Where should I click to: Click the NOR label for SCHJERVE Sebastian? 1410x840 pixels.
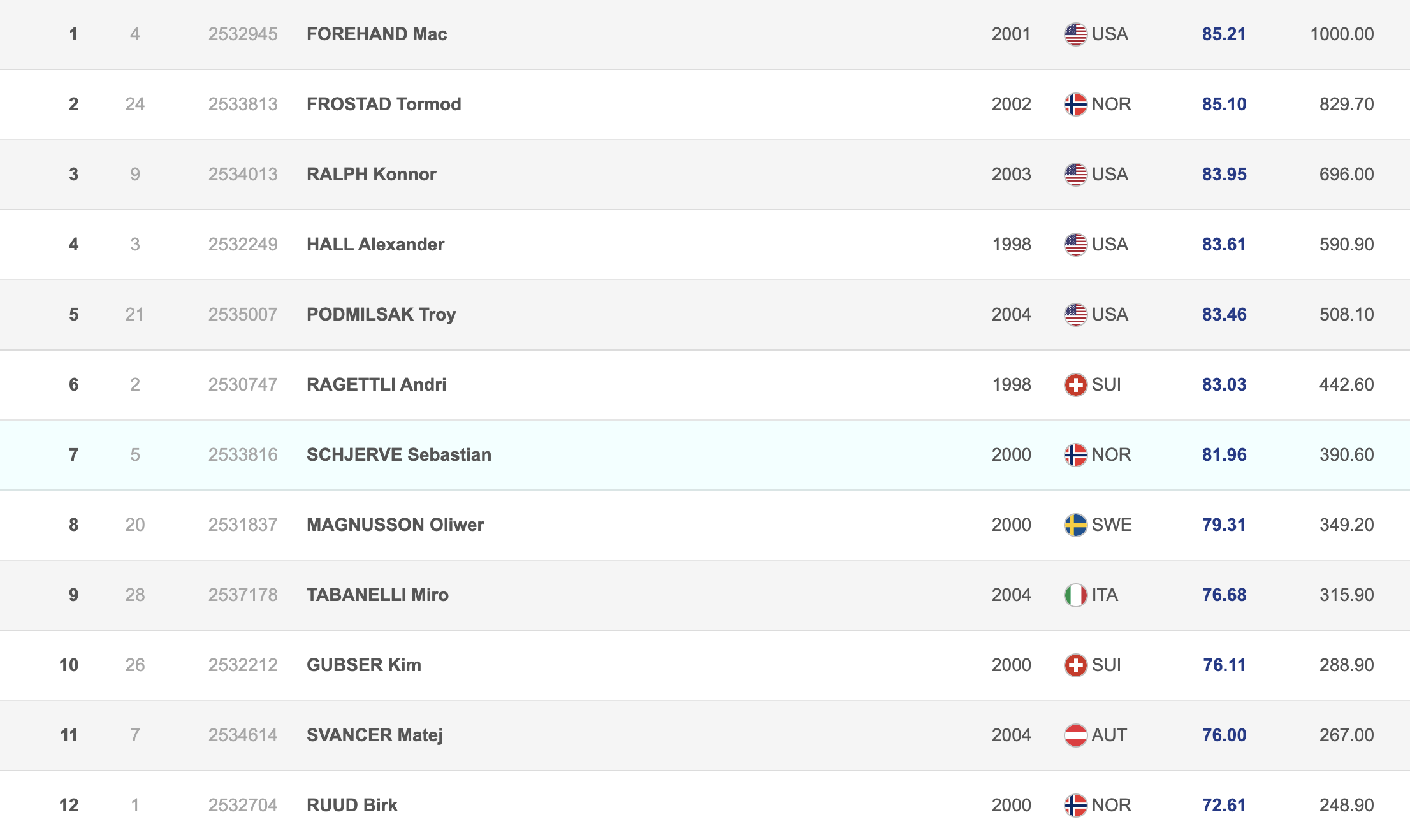(x=1111, y=455)
